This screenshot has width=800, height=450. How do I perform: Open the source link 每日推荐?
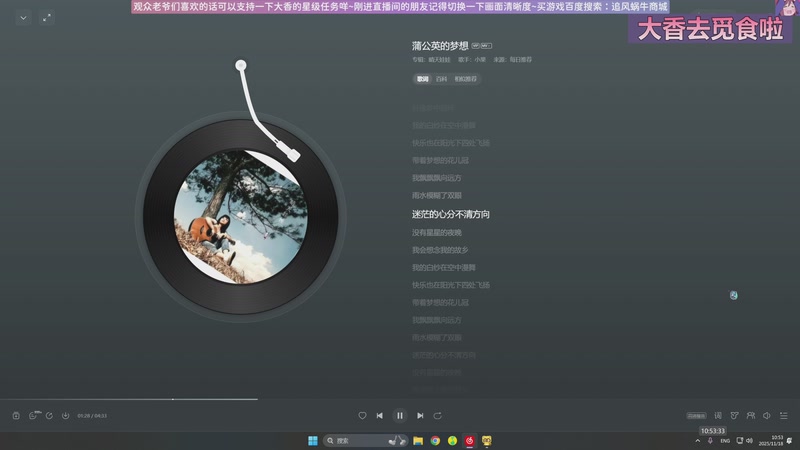point(520,60)
